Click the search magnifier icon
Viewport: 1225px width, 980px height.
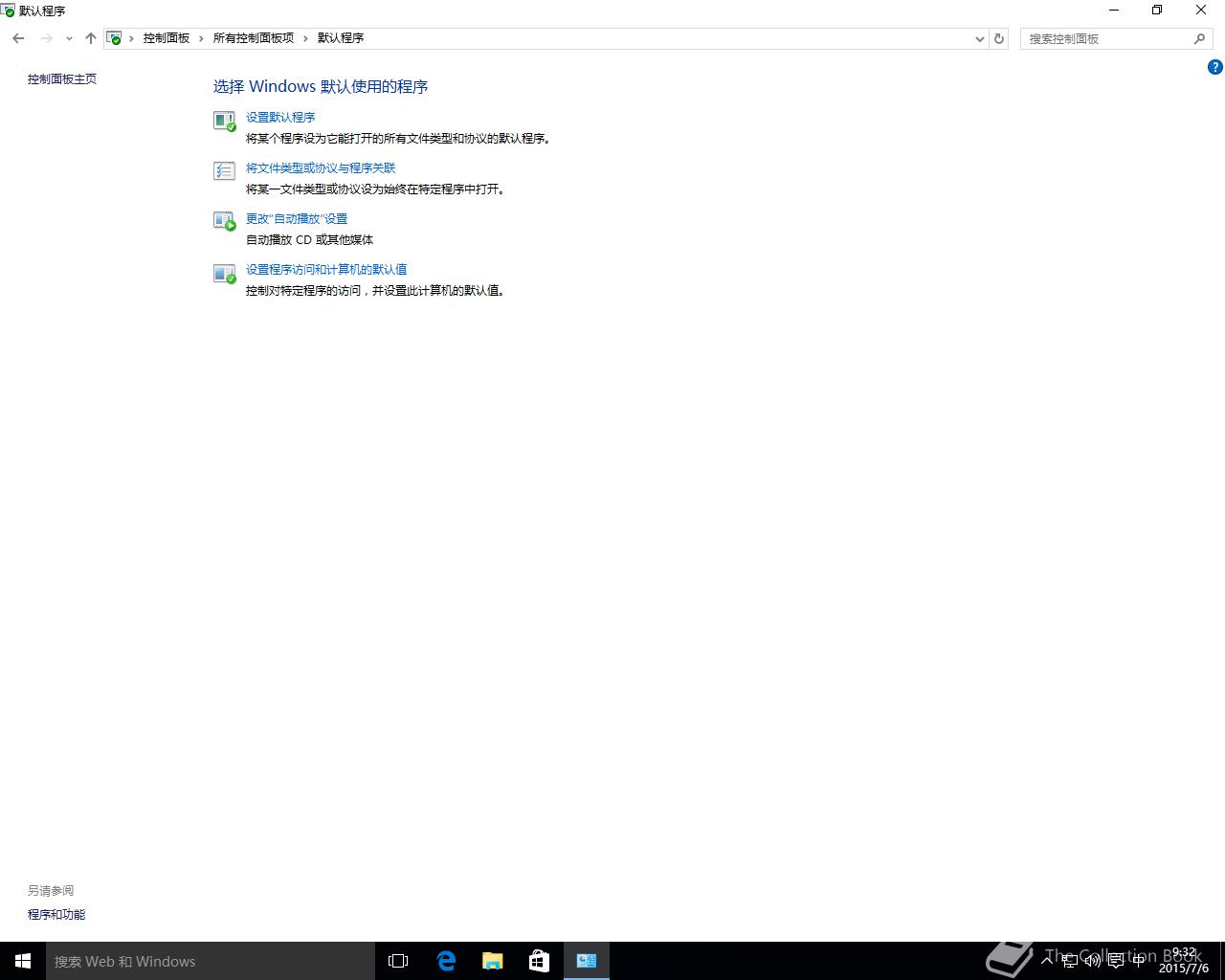[1199, 39]
